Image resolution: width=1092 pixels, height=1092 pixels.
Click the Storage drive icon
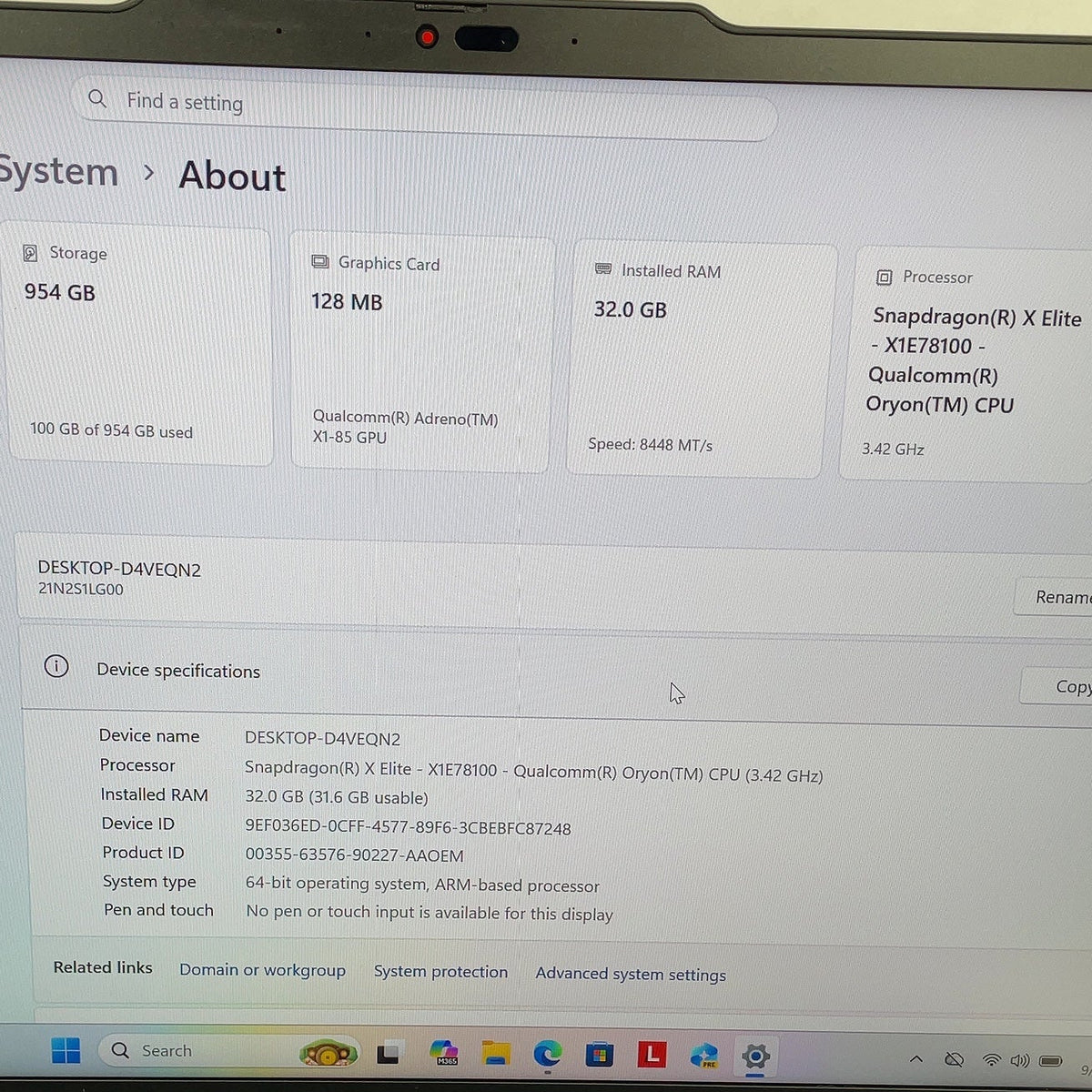tap(30, 252)
